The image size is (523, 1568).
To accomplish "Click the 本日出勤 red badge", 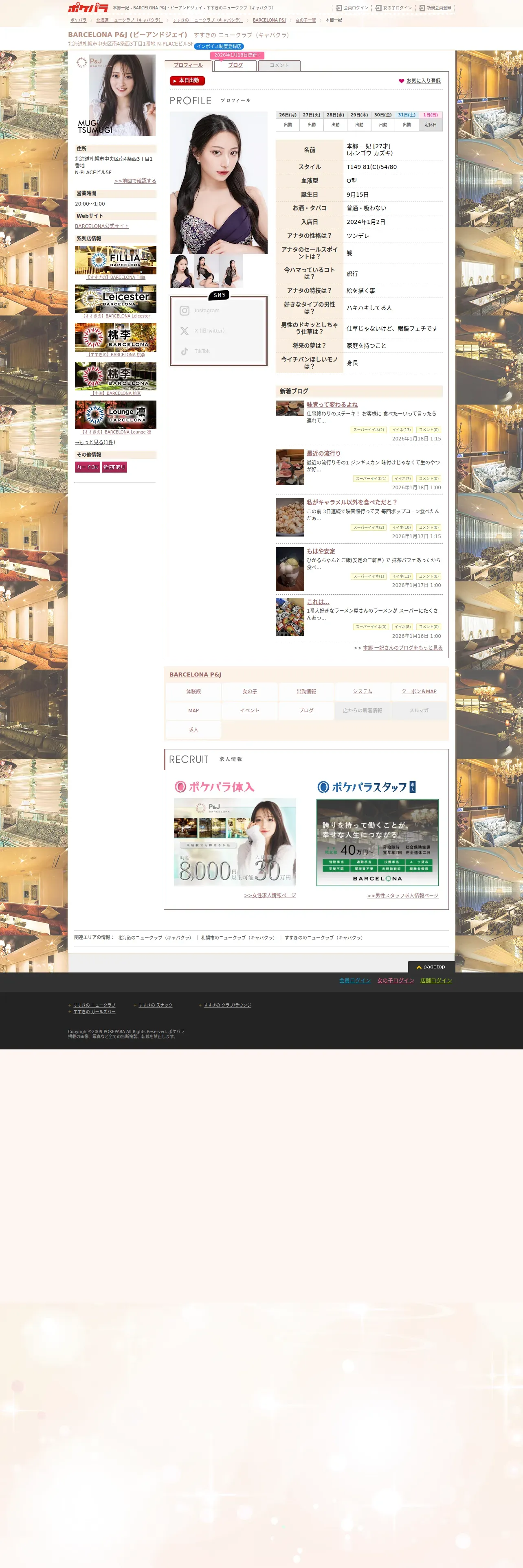I will tap(187, 80).
